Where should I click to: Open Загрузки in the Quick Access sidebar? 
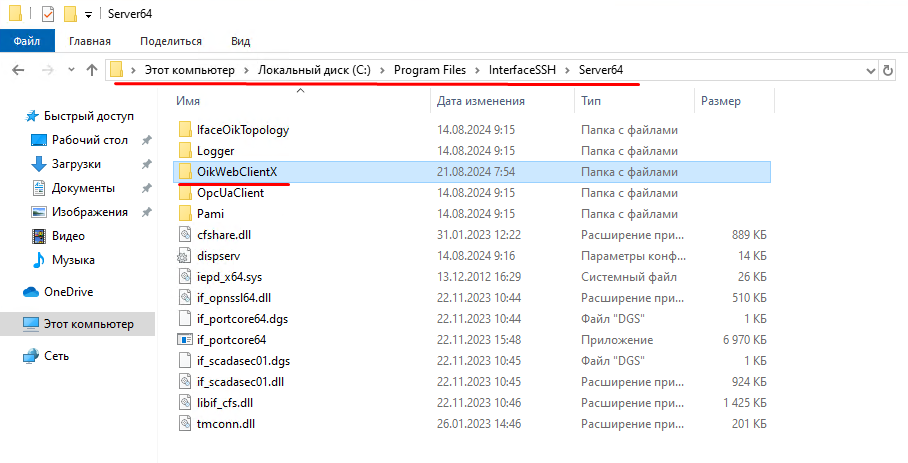tap(76, 164)
